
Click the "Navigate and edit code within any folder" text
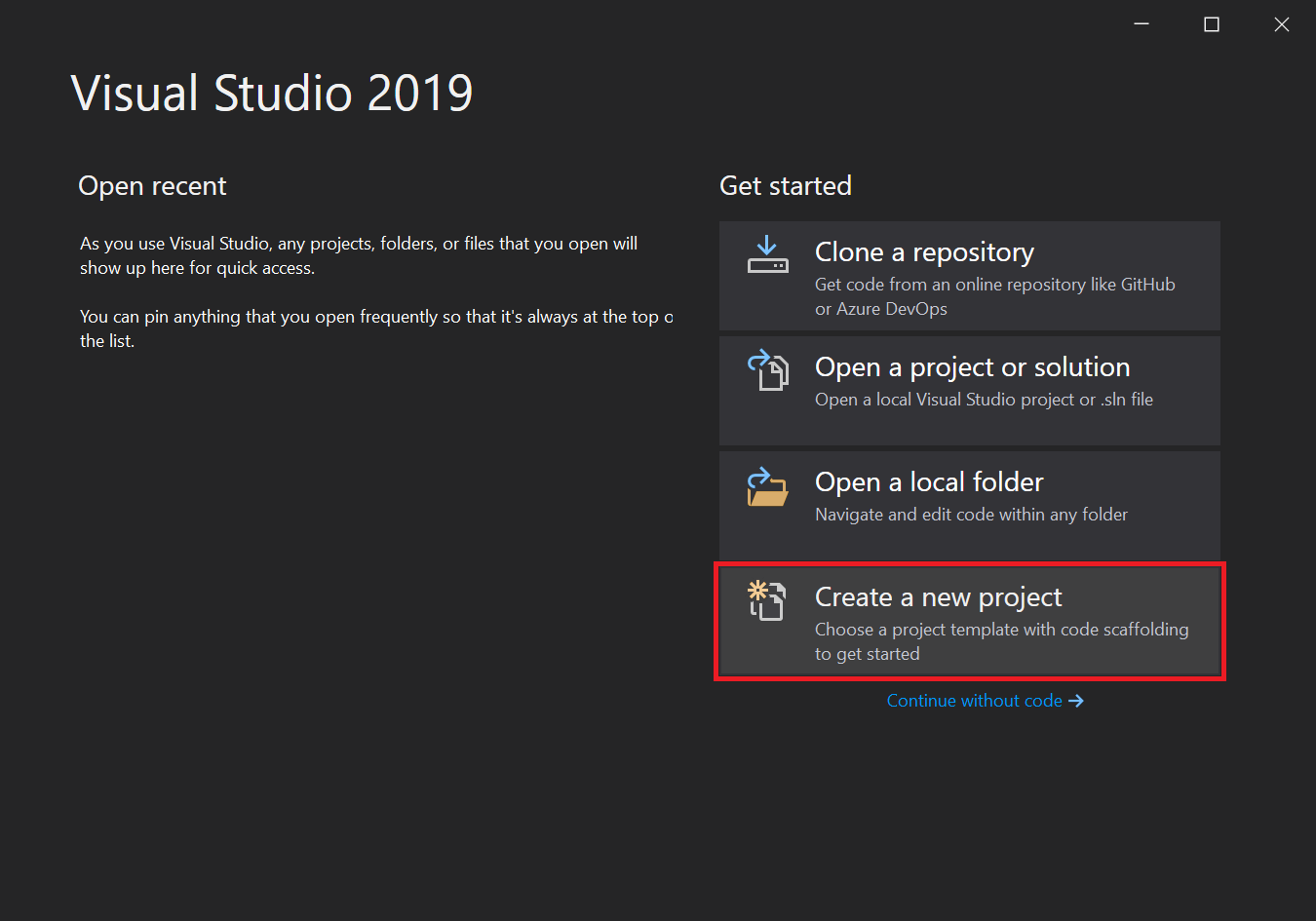tap(971, 515)
